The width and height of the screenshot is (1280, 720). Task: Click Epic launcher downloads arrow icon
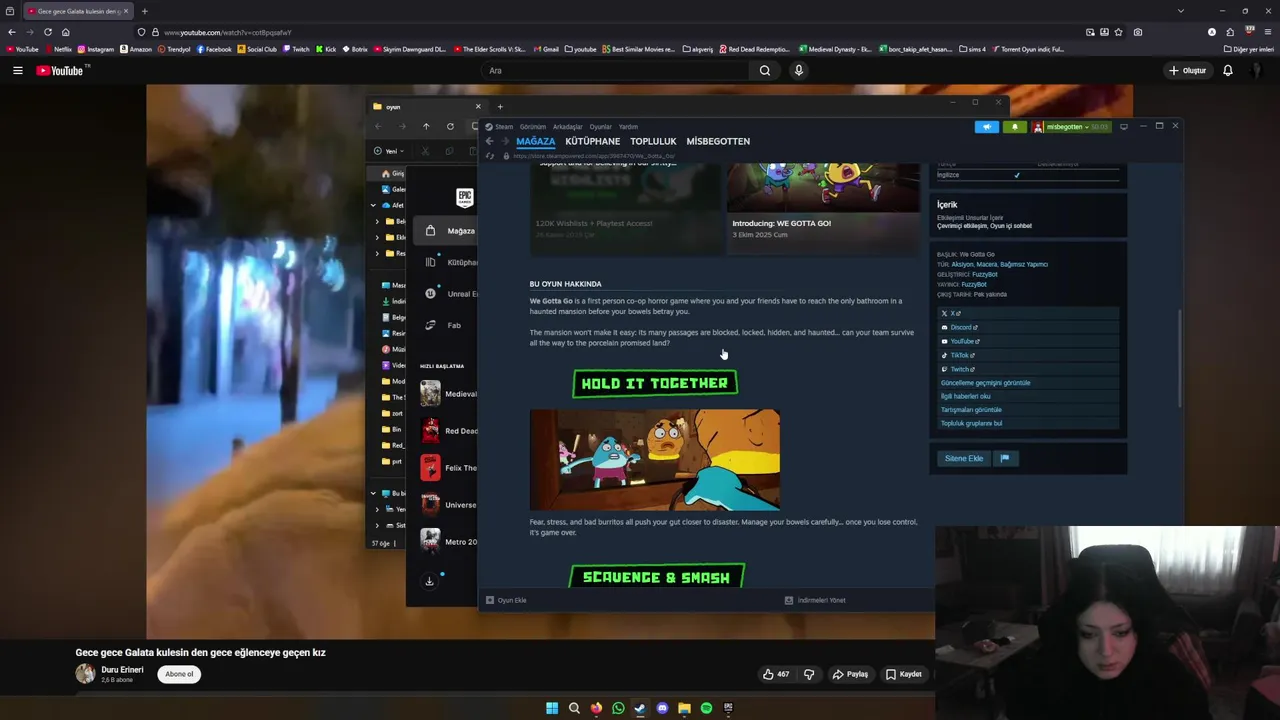[429, 581]
